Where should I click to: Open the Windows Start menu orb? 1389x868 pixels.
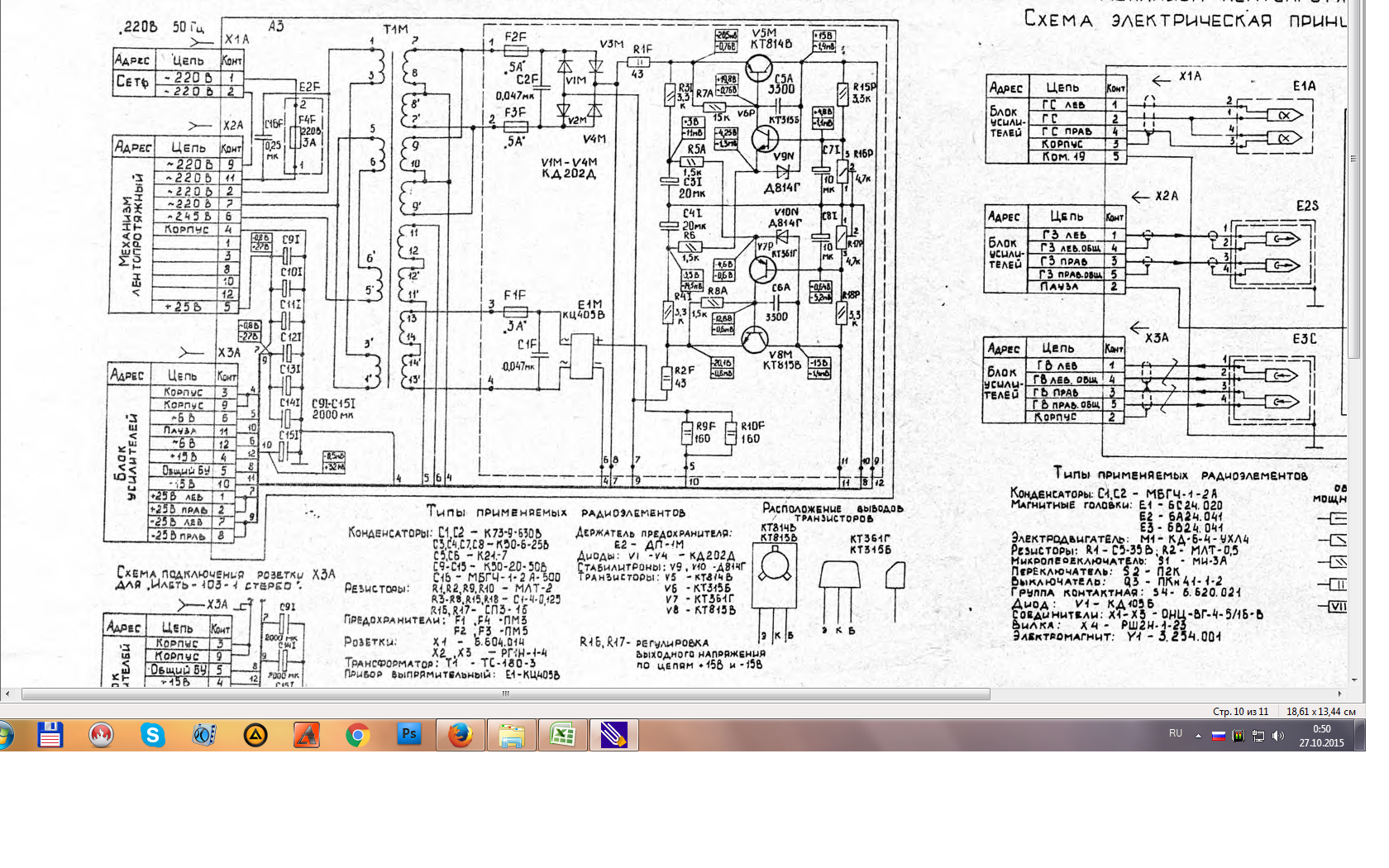(5, 735)
